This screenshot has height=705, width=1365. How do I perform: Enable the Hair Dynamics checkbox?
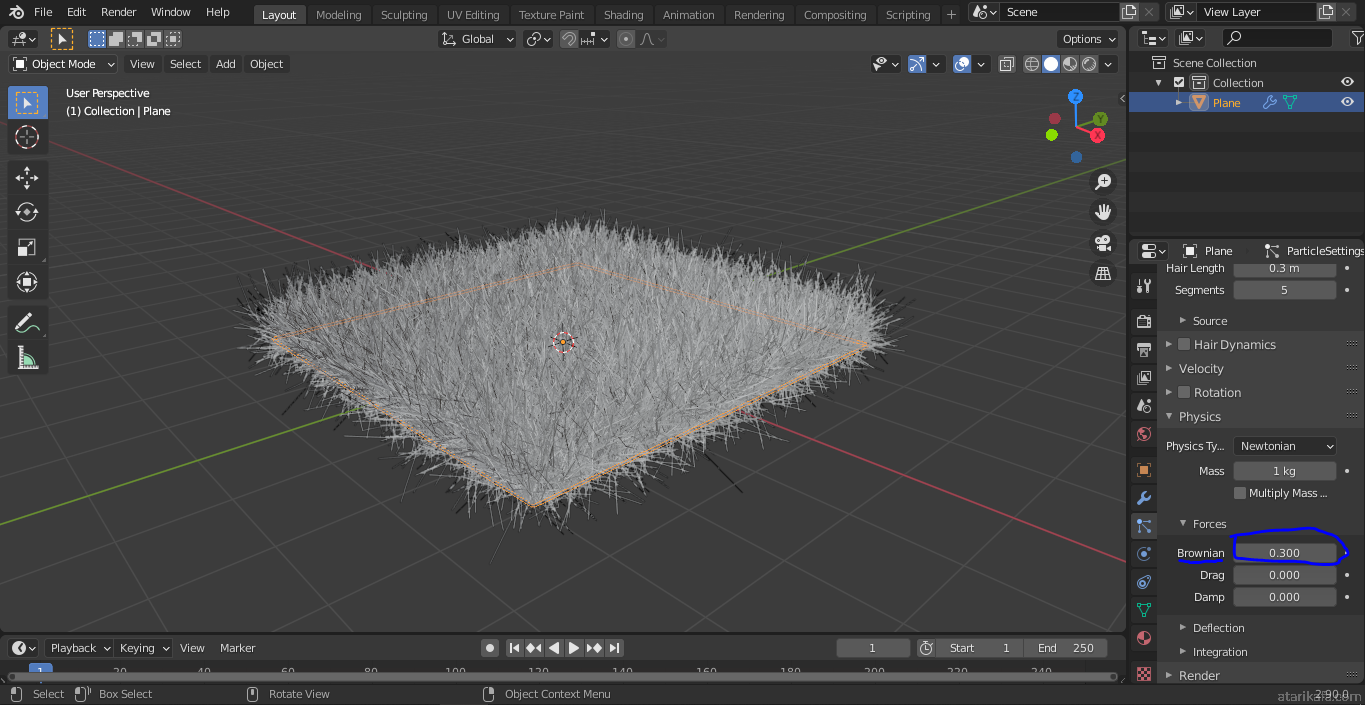tap(1184, 344)
